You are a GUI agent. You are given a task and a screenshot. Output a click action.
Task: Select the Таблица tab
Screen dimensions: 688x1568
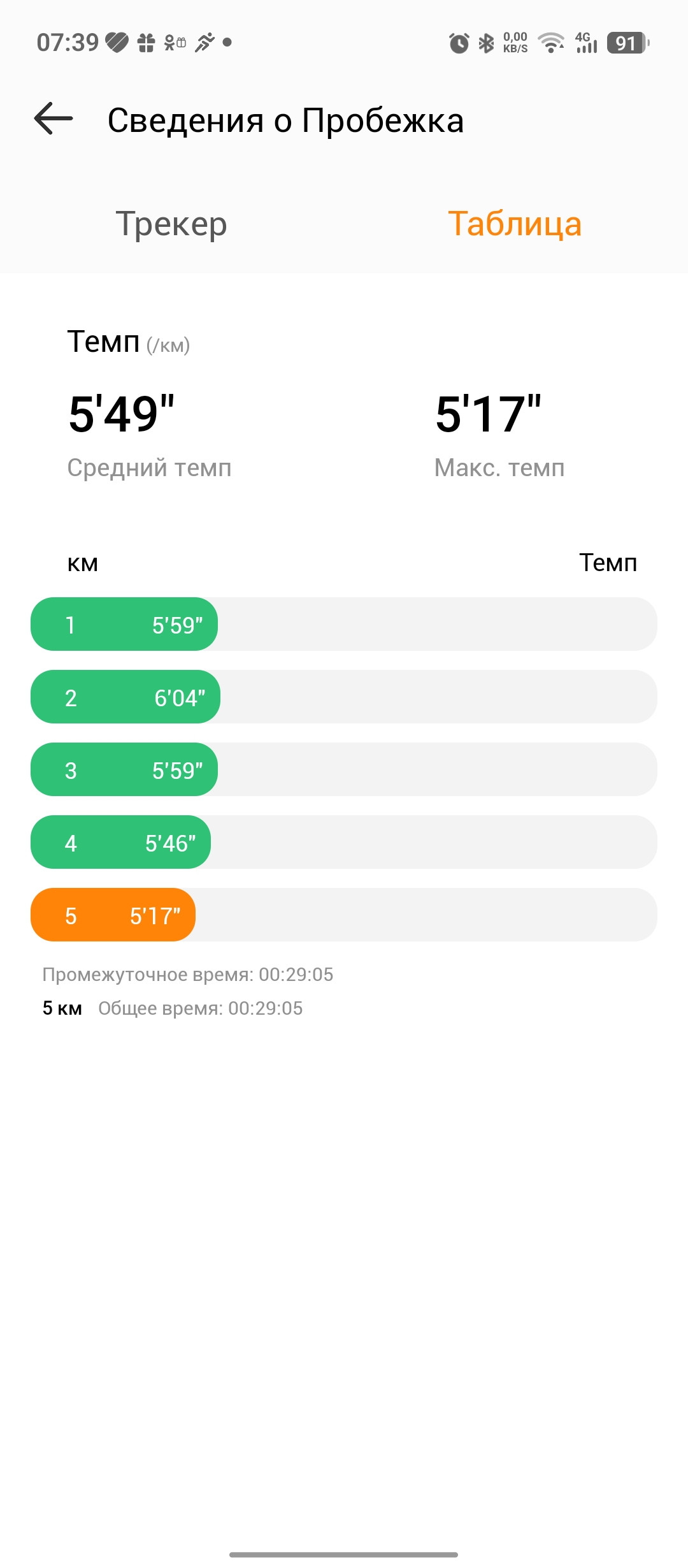coord(515,224)
